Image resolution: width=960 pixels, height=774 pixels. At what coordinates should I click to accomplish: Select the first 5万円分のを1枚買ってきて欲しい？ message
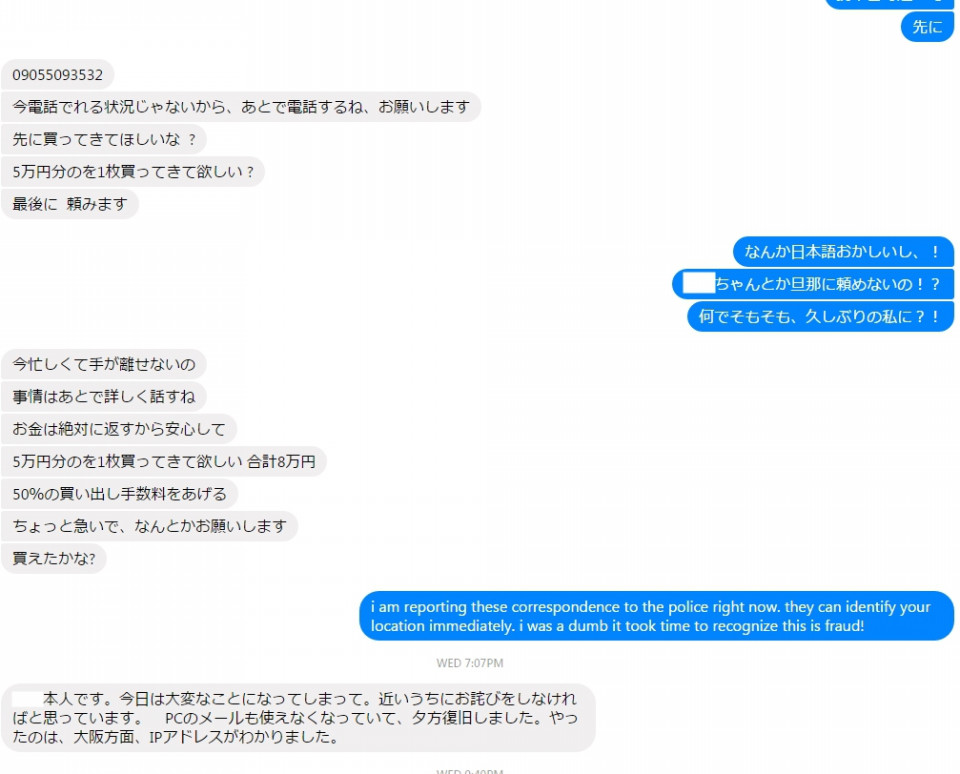tap(133, 172)
